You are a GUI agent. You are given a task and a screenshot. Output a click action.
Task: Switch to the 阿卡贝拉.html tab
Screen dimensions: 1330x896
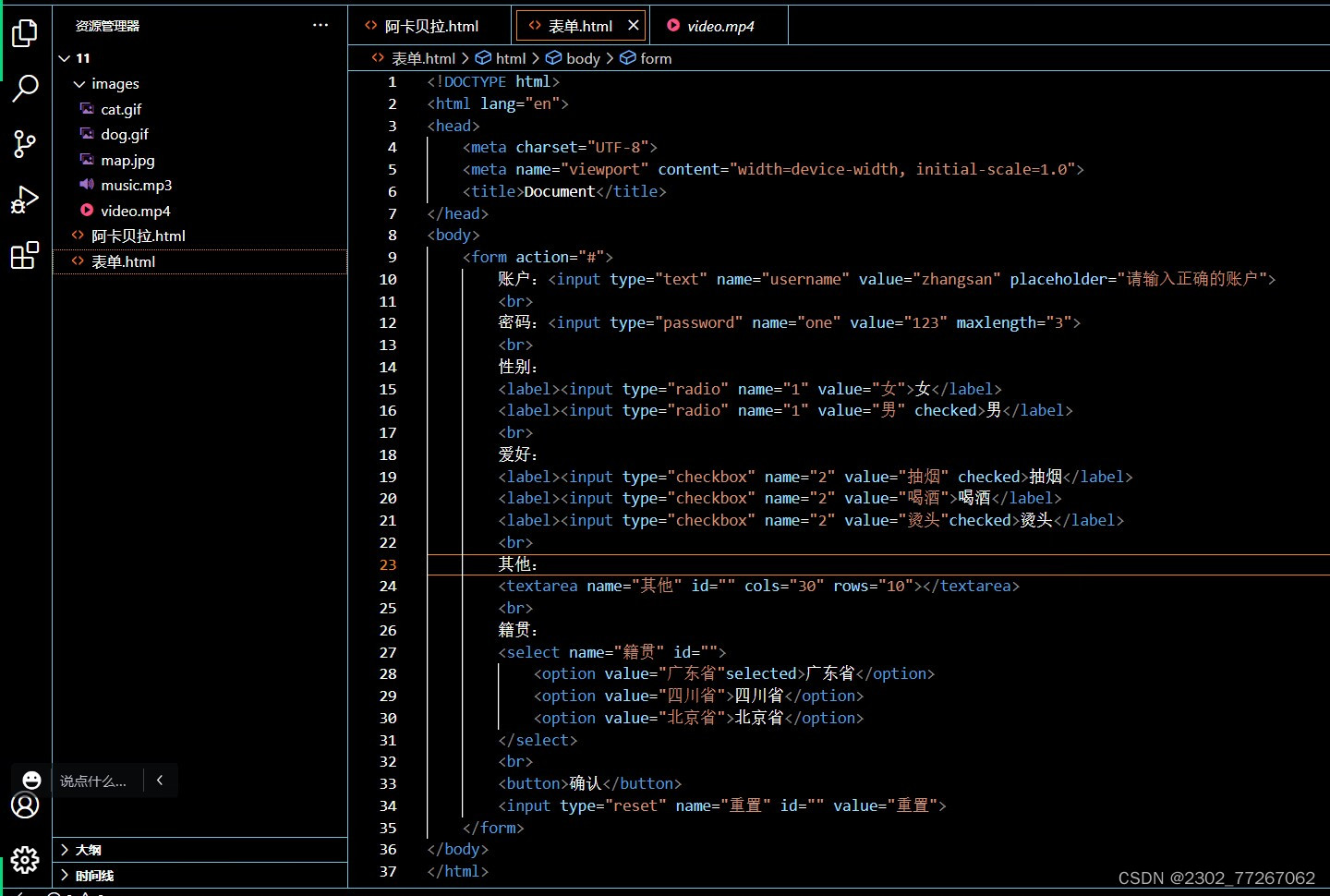pyautogui.click(x=429, y=26)
